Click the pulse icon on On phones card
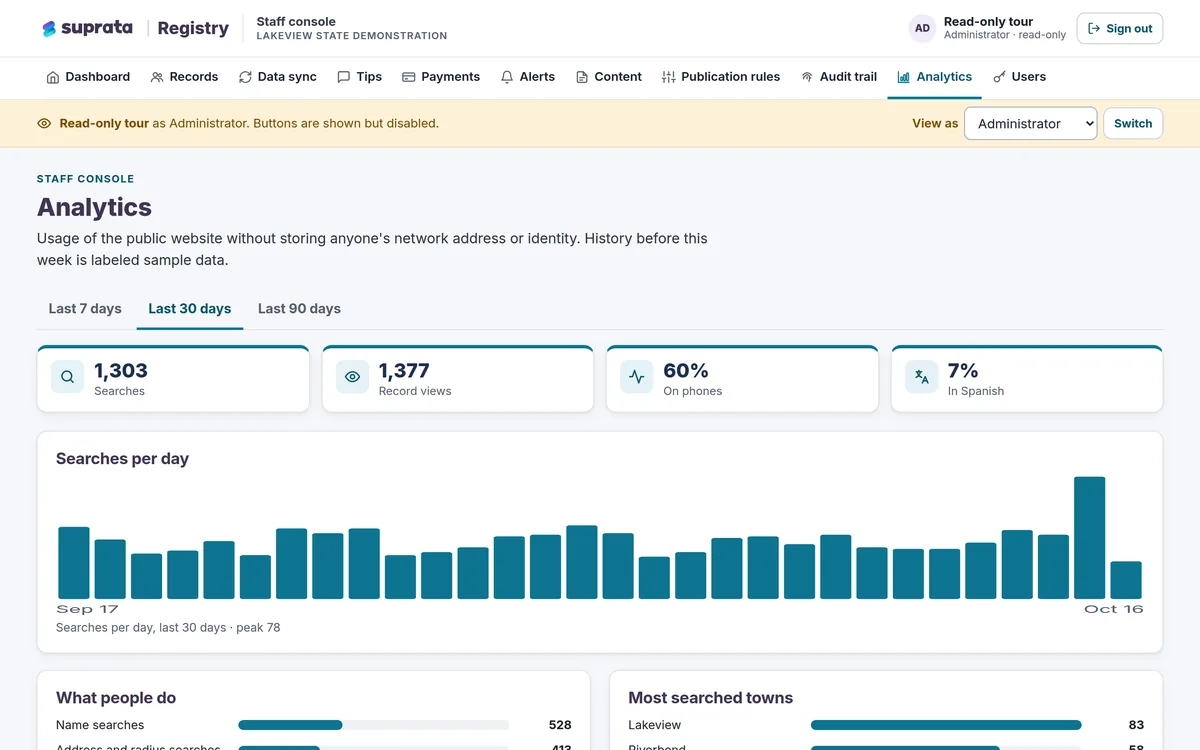This screenshot has height=750, width=1200. coord(637,377)
